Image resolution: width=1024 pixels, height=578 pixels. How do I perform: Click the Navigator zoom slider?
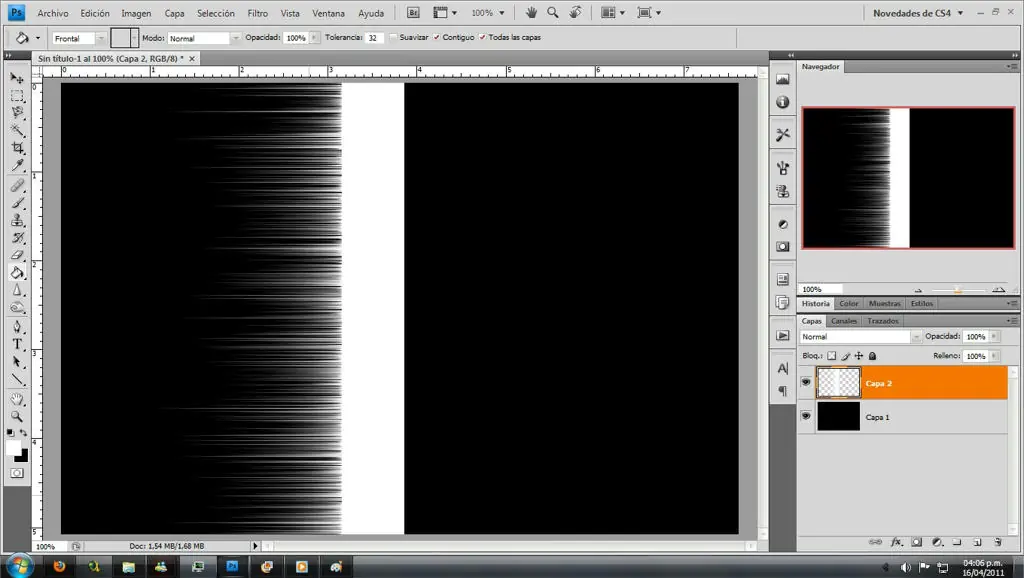pos(958,289)
